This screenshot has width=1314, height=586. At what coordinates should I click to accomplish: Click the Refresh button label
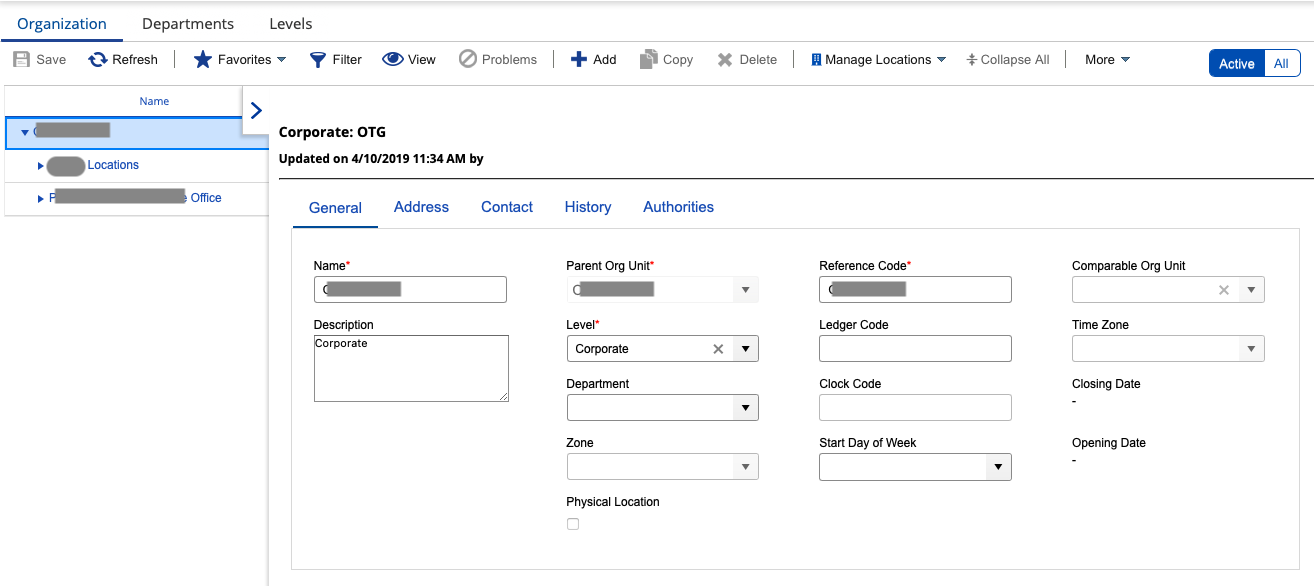tap(135, 60)
